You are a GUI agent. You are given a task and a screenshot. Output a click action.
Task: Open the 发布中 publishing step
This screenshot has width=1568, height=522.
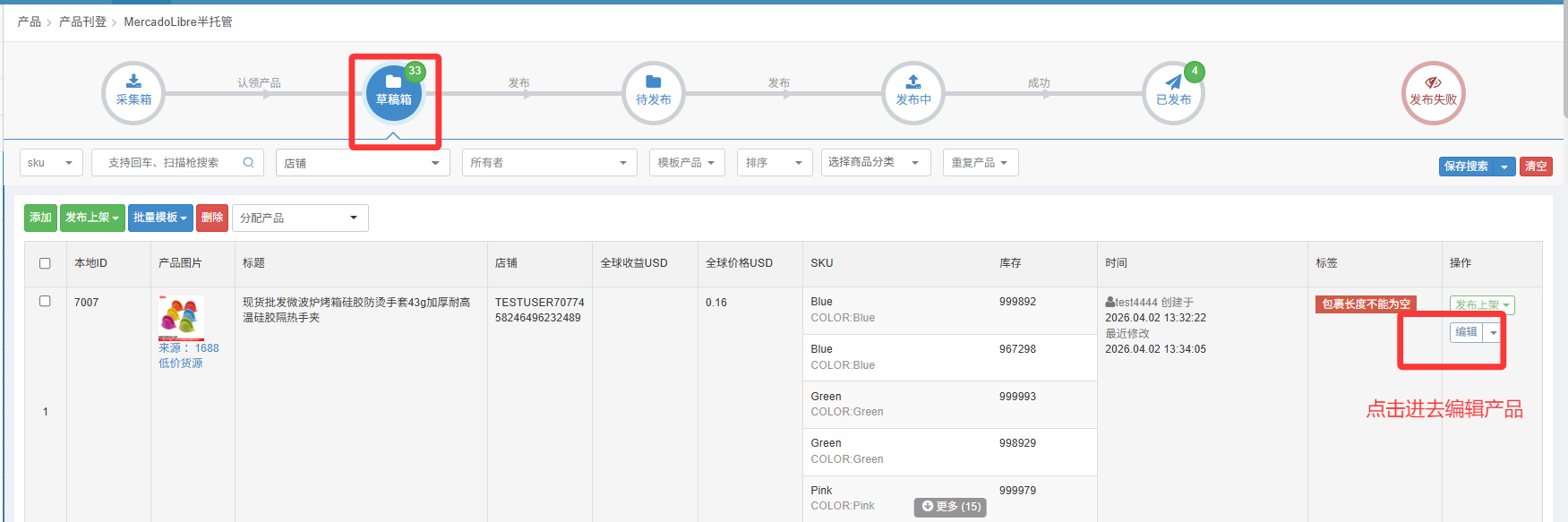coord(913,92)
